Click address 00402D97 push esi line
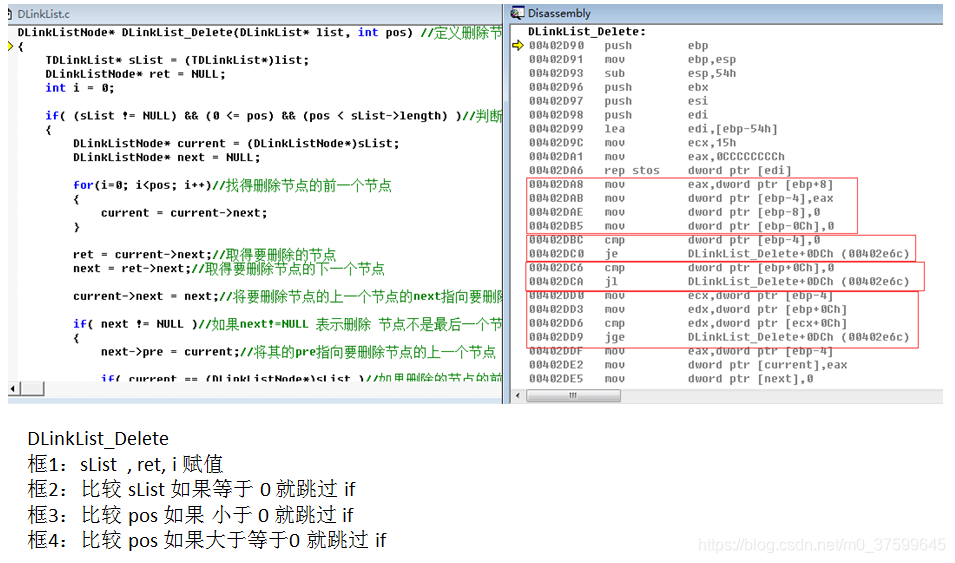 [619, 101]
